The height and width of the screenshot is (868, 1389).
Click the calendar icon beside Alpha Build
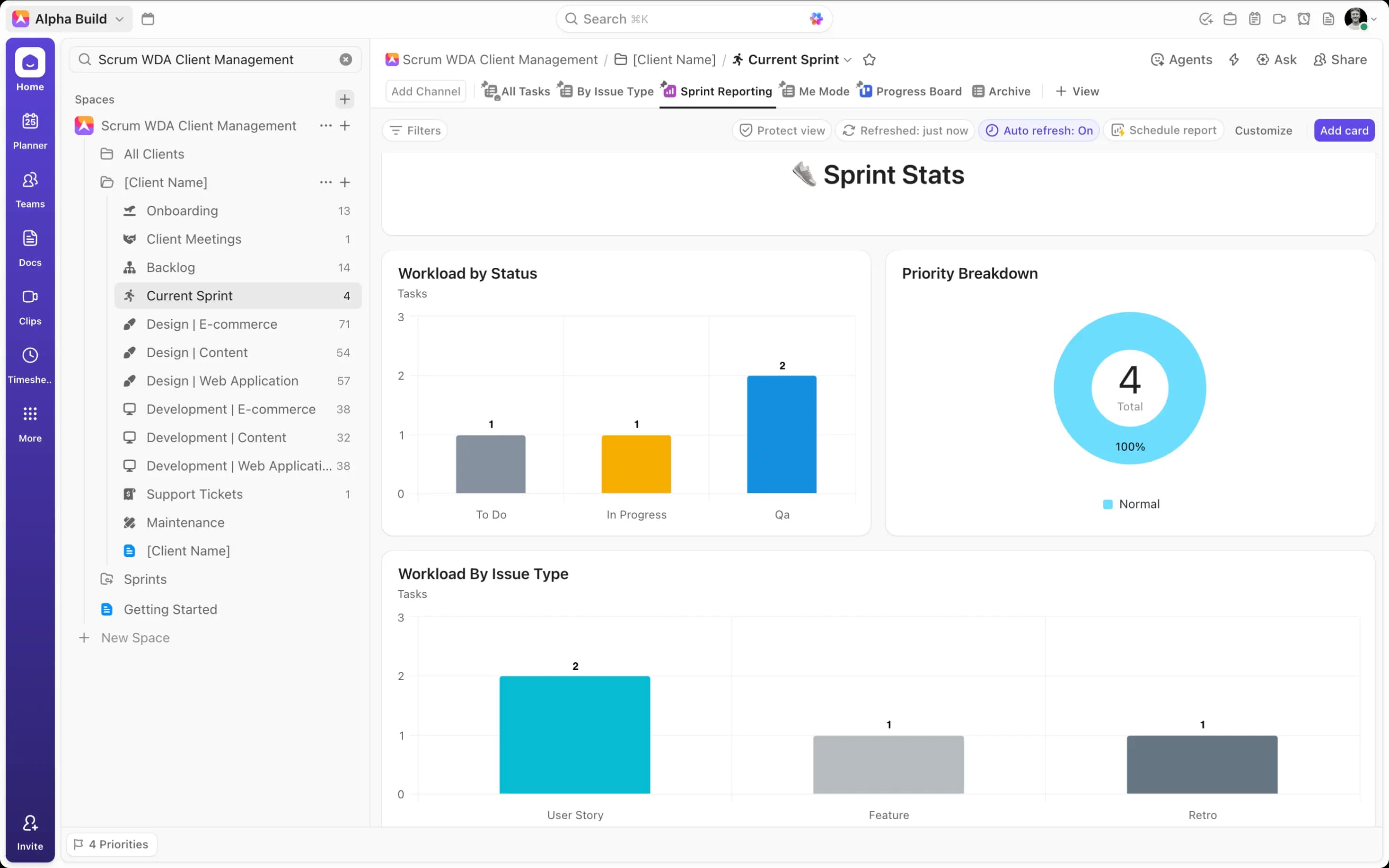[148, 19]
